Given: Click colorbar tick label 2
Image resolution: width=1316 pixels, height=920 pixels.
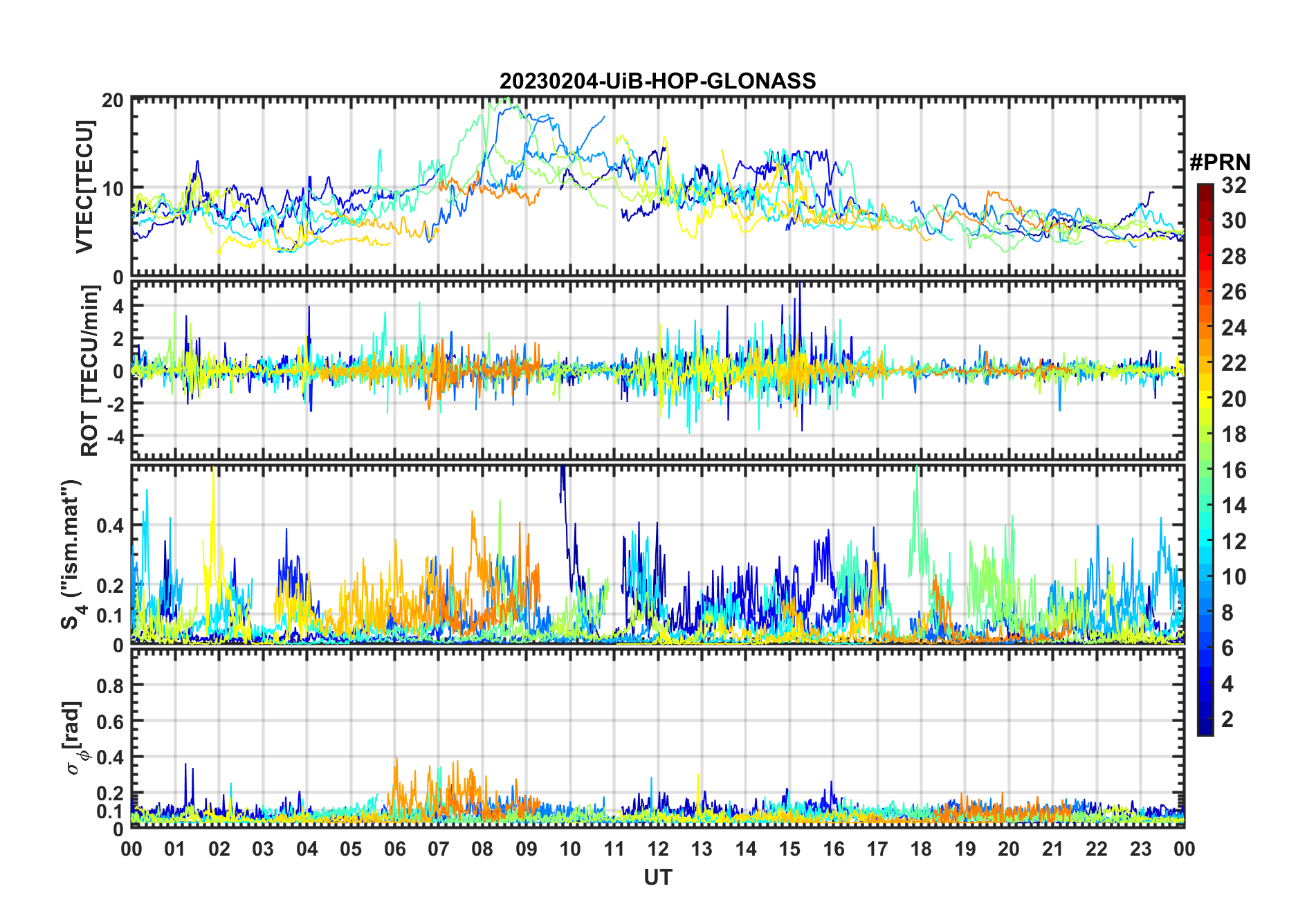Looking at the screenshot, I should 1227,719.
